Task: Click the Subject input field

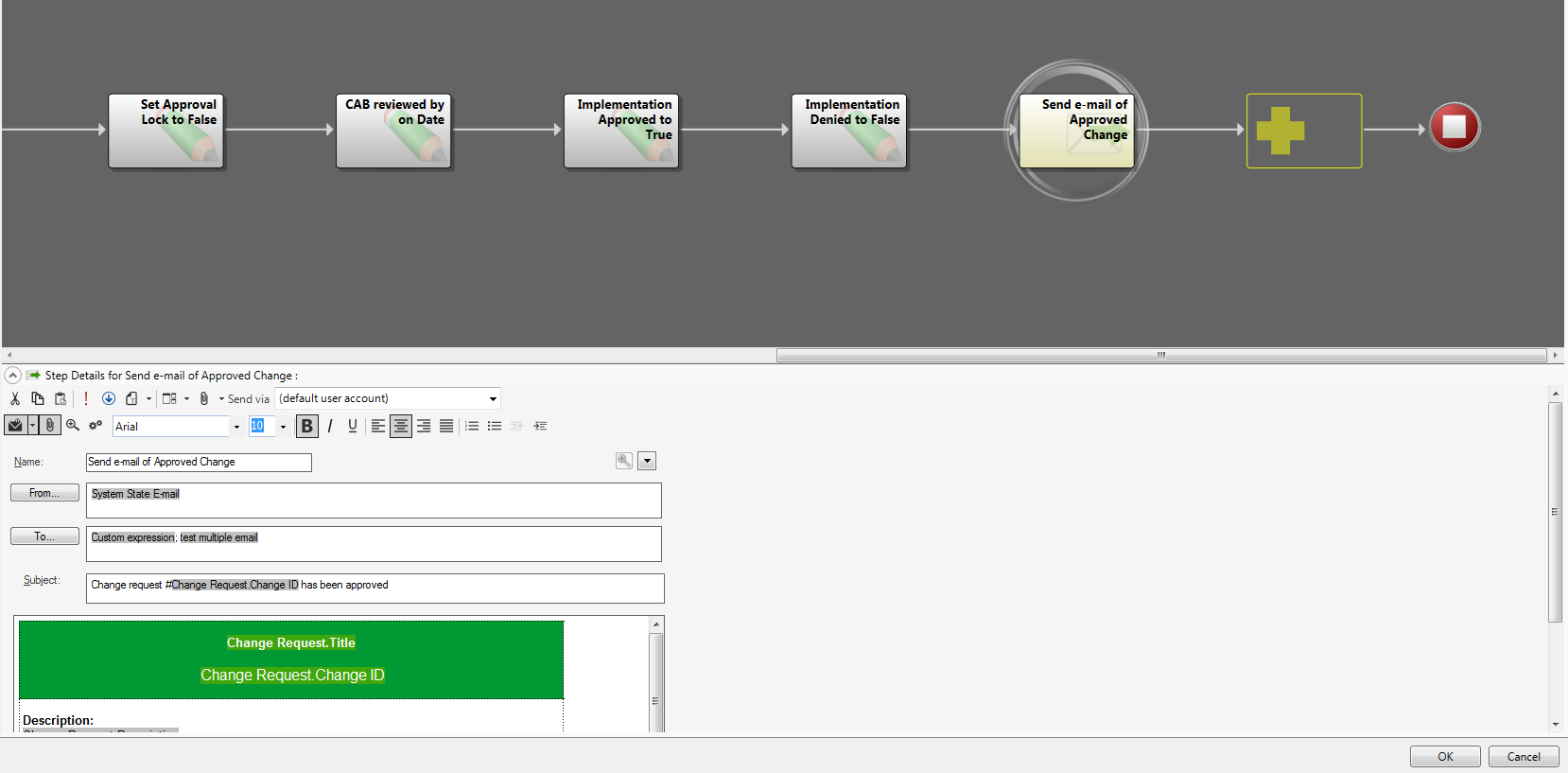Action: click(375, 588)
